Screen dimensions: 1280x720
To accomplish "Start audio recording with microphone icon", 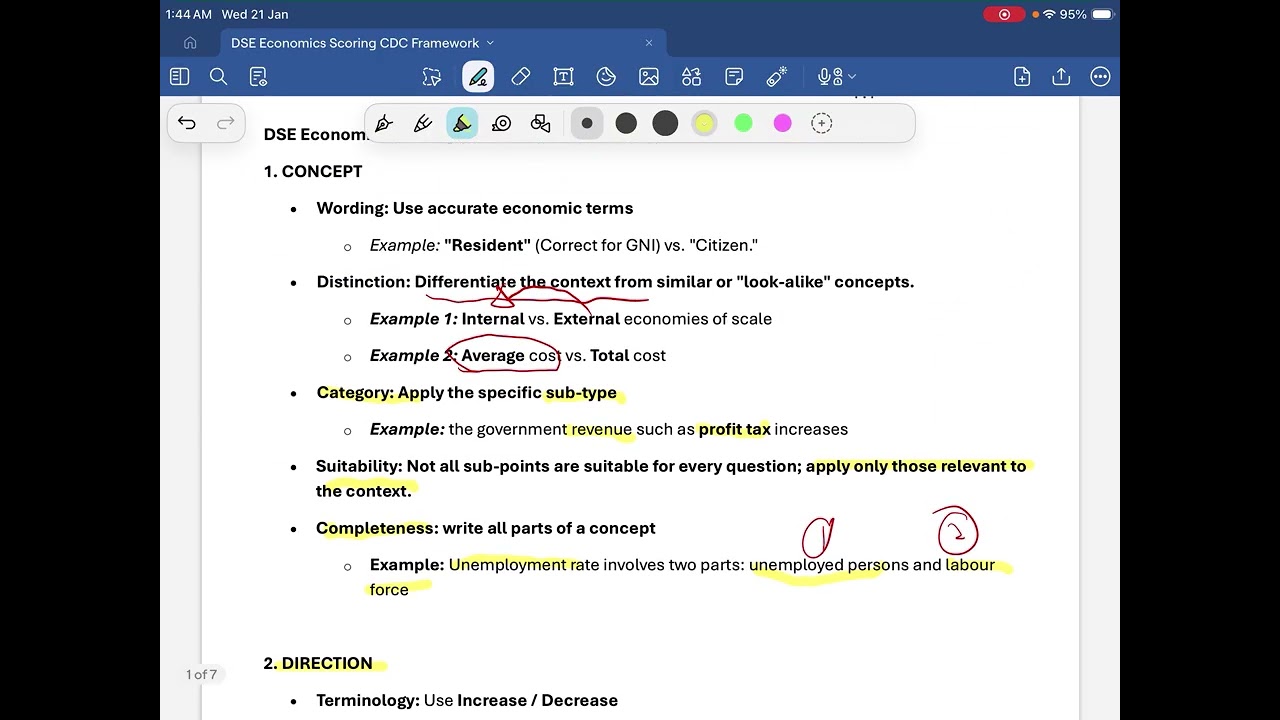I will [829, 76].
